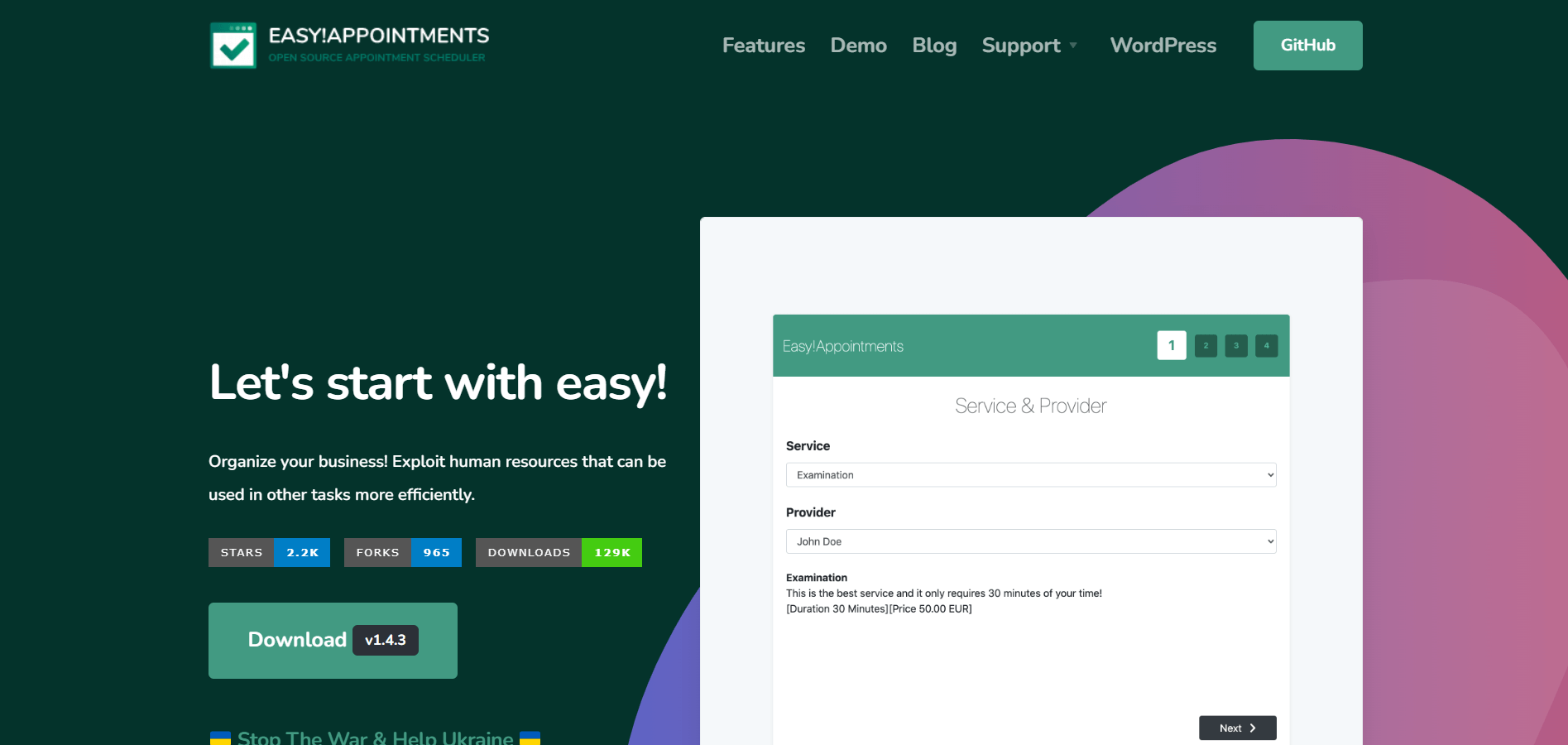The image size is (1568, 745).
Task: Expand the Support dropdown menu
Action: [1029, 46]
